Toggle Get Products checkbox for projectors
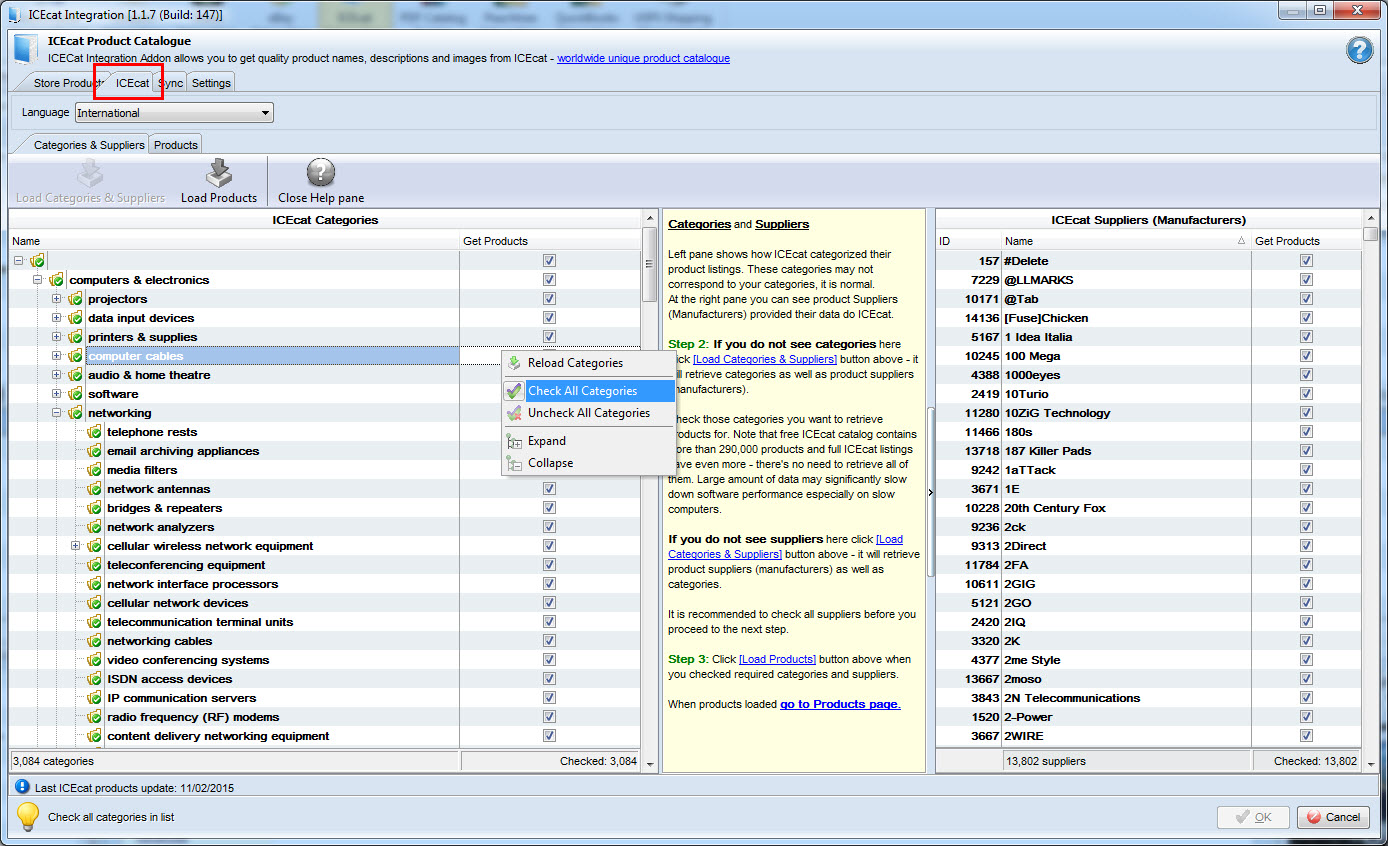This screenshot has width=1388, height=846. point(549,299)
